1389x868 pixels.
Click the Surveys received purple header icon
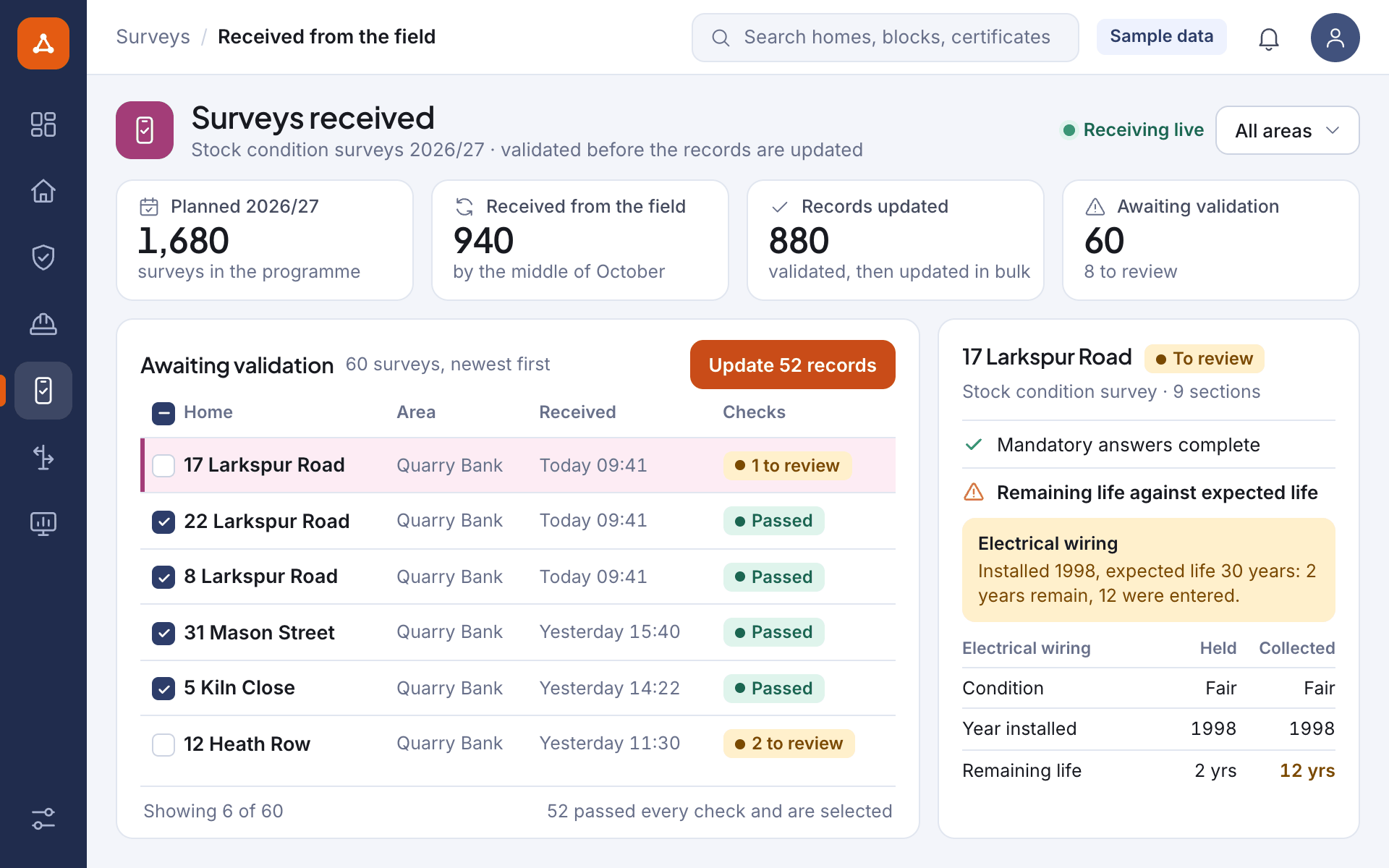tap(145, 130)
